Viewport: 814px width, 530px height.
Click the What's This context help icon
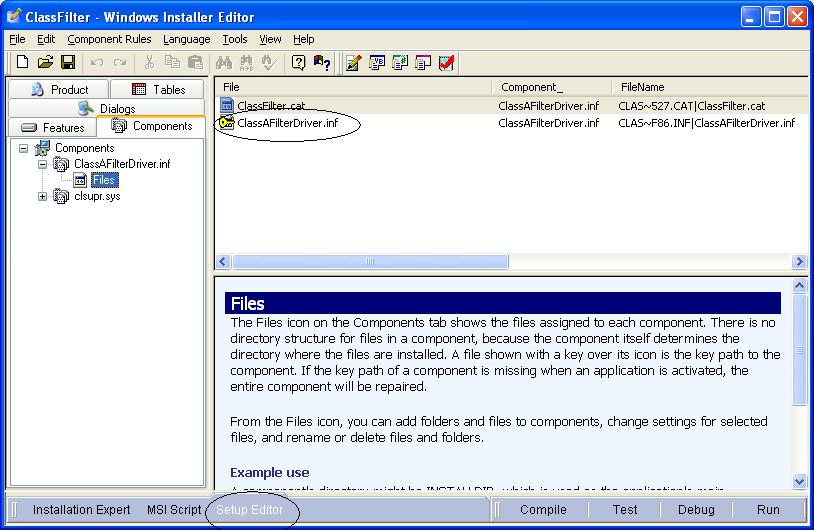pos(322,63)
